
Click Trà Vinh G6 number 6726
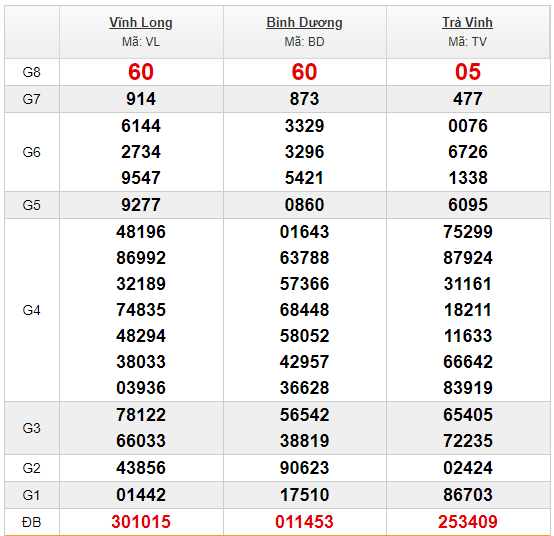(468, 152)
